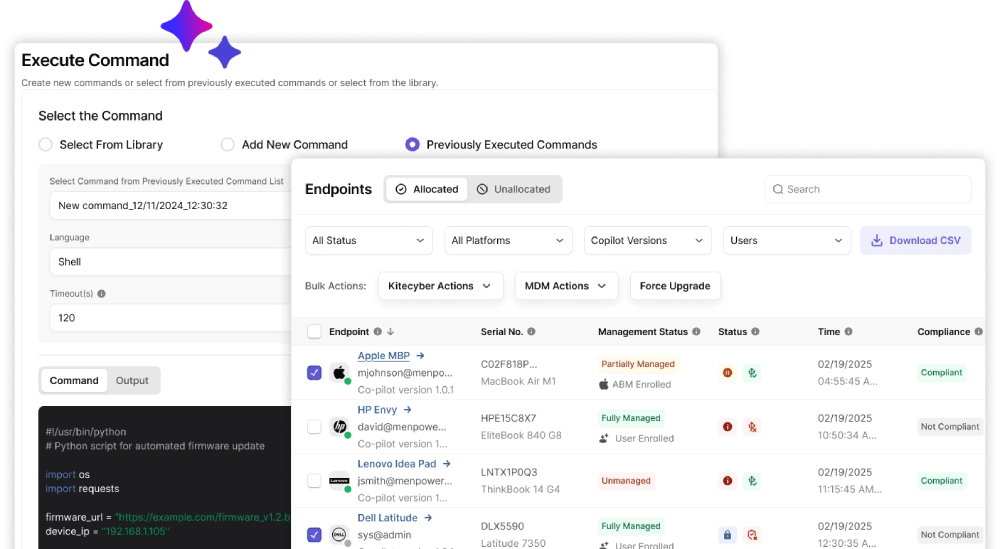The image size is (1000, 549).
Task: Click the Status column info icon
Action: pyautogui.click(x=755, y=332)
